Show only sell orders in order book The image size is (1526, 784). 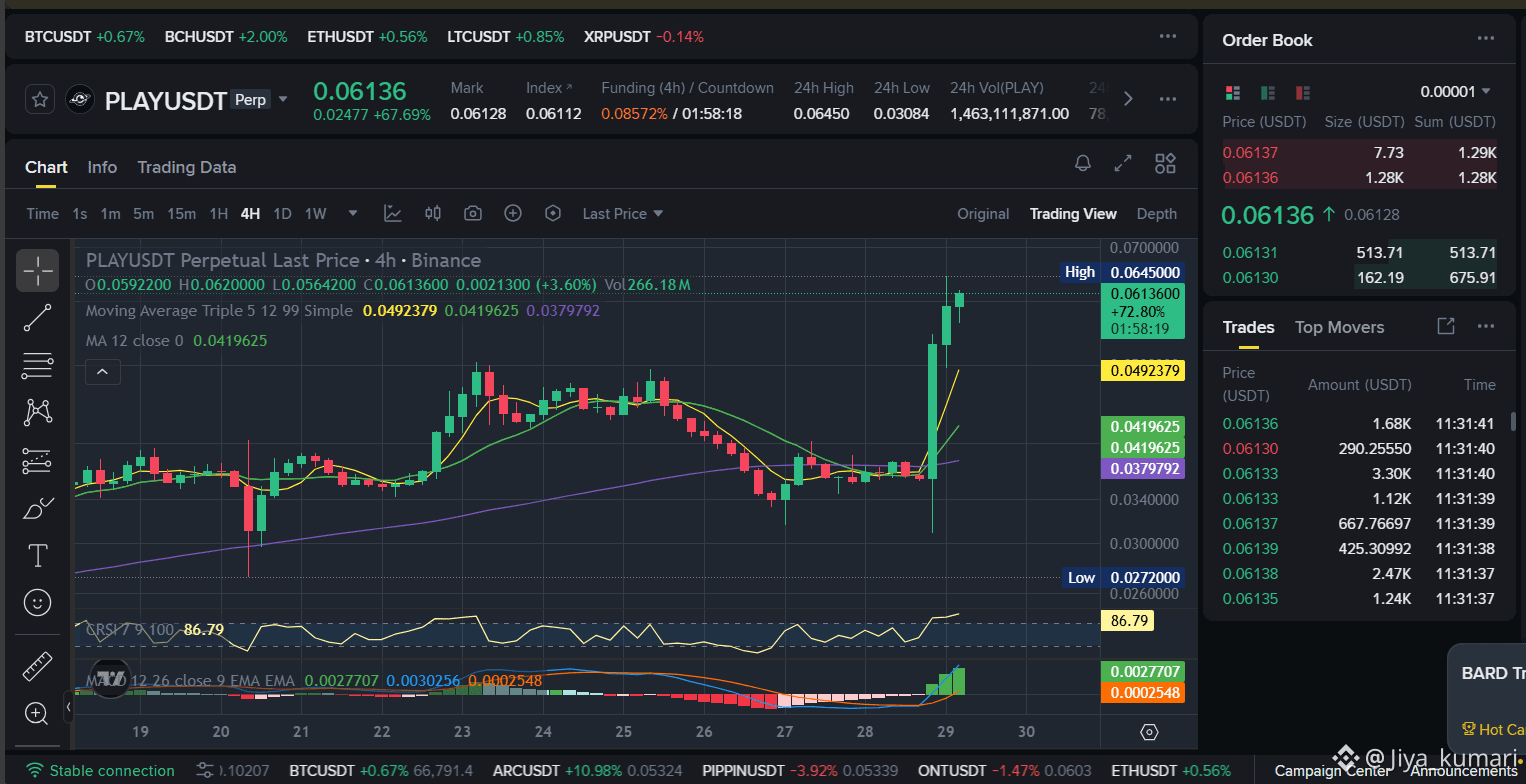[x=1303, y=93]
